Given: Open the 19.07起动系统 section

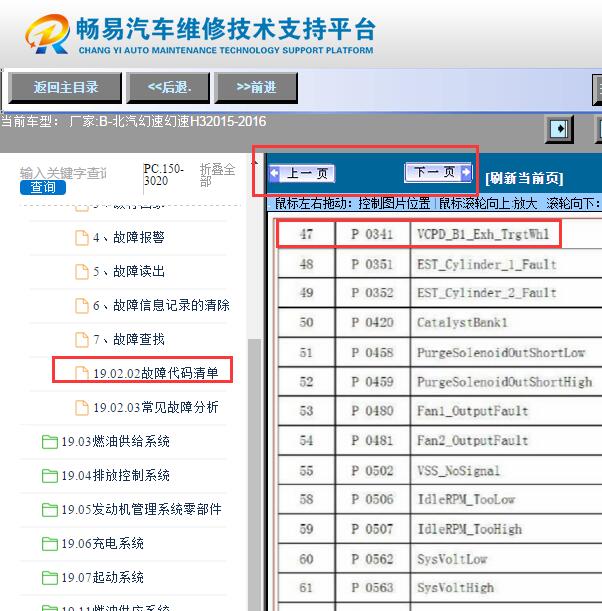Looking at the screenshot, I should point(102,578).
